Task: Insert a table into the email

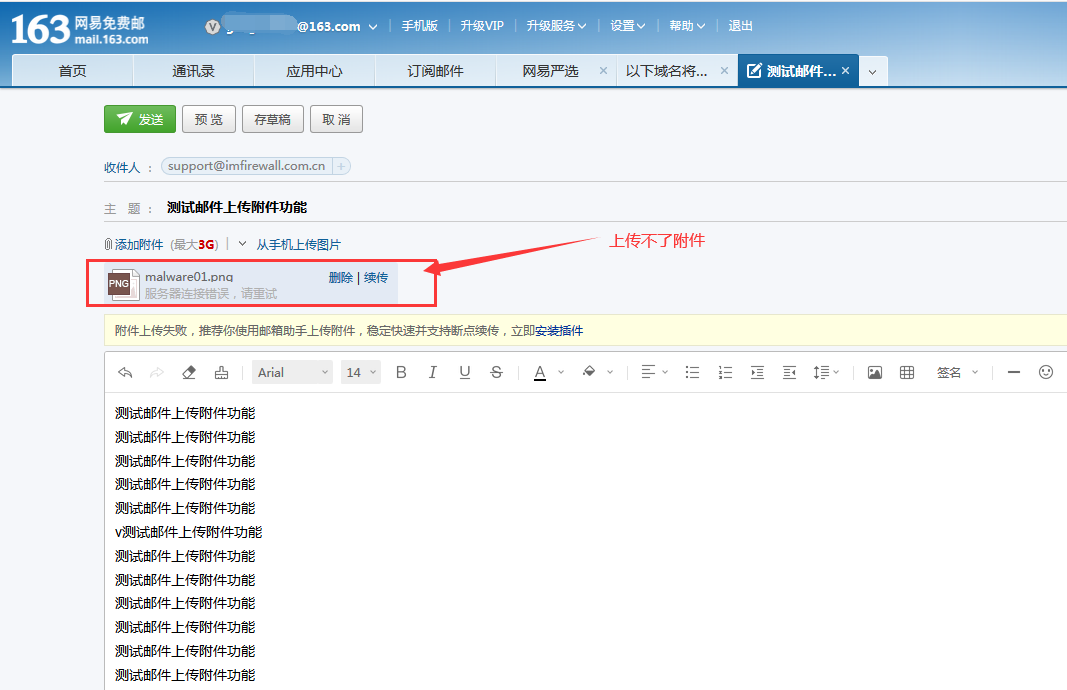Action: (x=907, y=372)
